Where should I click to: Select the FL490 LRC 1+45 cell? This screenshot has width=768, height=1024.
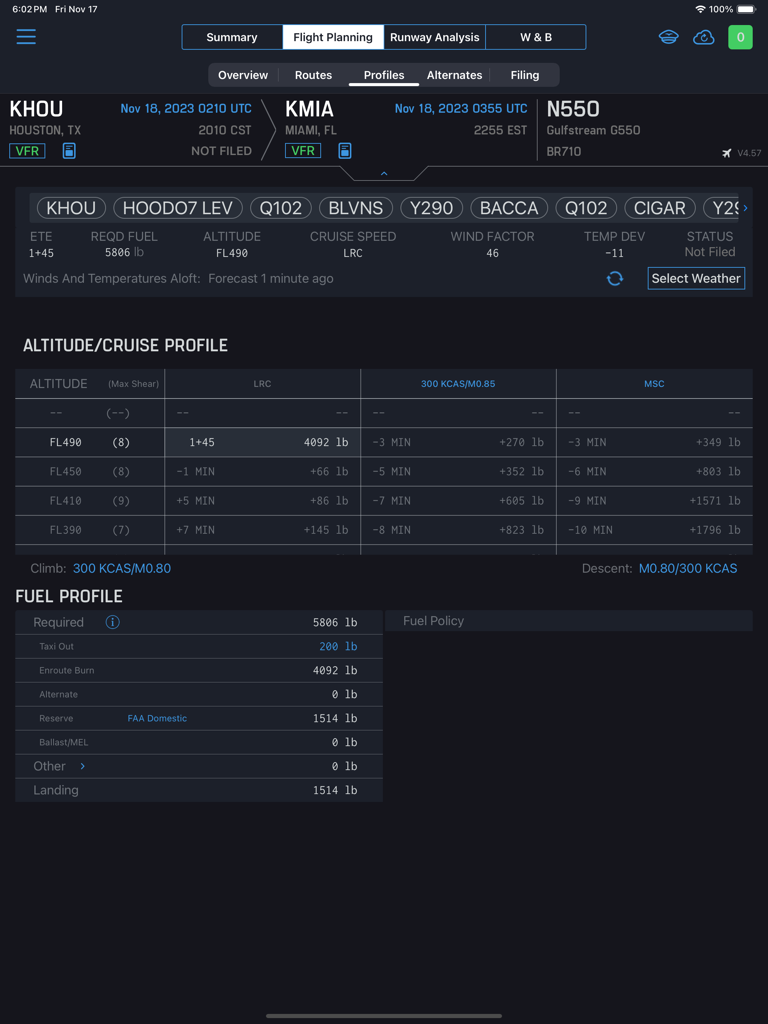pyautogui.click(x=262, y=442)
